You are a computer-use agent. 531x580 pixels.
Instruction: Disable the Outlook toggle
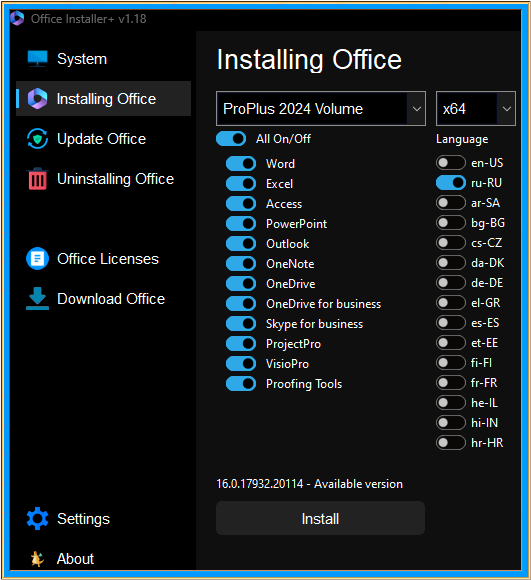coord(241,243)
